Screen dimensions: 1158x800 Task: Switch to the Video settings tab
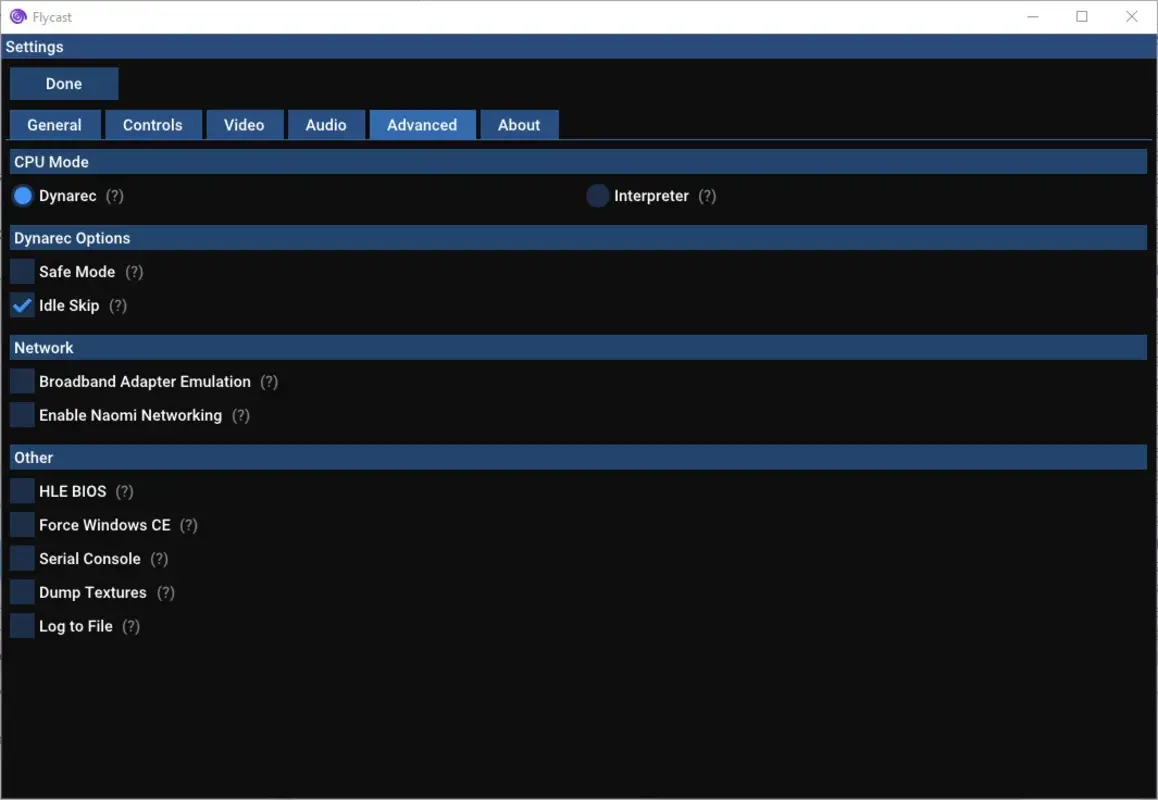[x=244, y=124]
